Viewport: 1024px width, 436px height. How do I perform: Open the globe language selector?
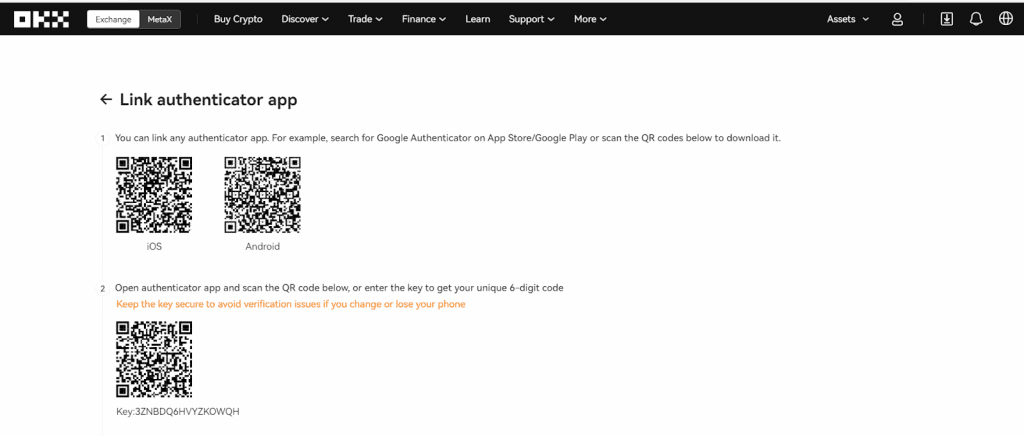(x=1006, y=20)
